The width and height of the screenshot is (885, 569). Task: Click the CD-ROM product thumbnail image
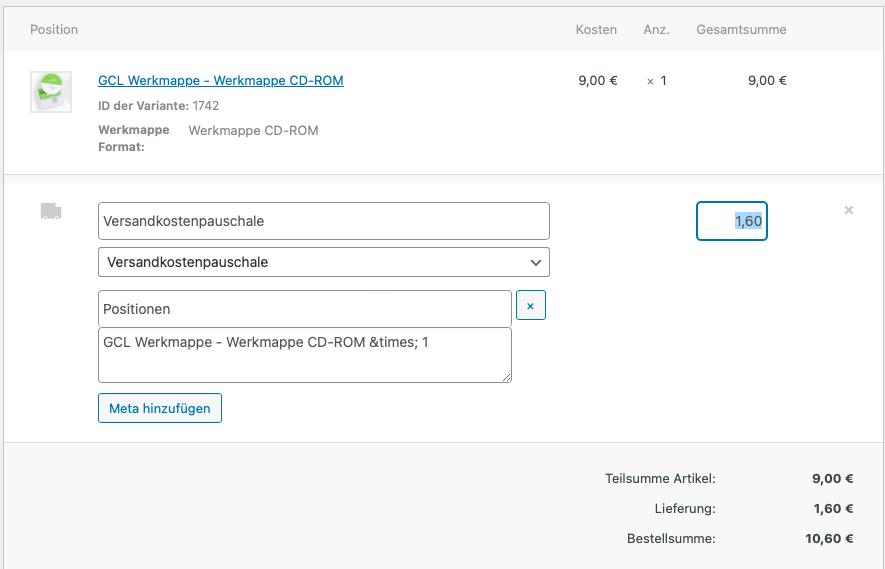pyautogui.click(x=50, y=92)
